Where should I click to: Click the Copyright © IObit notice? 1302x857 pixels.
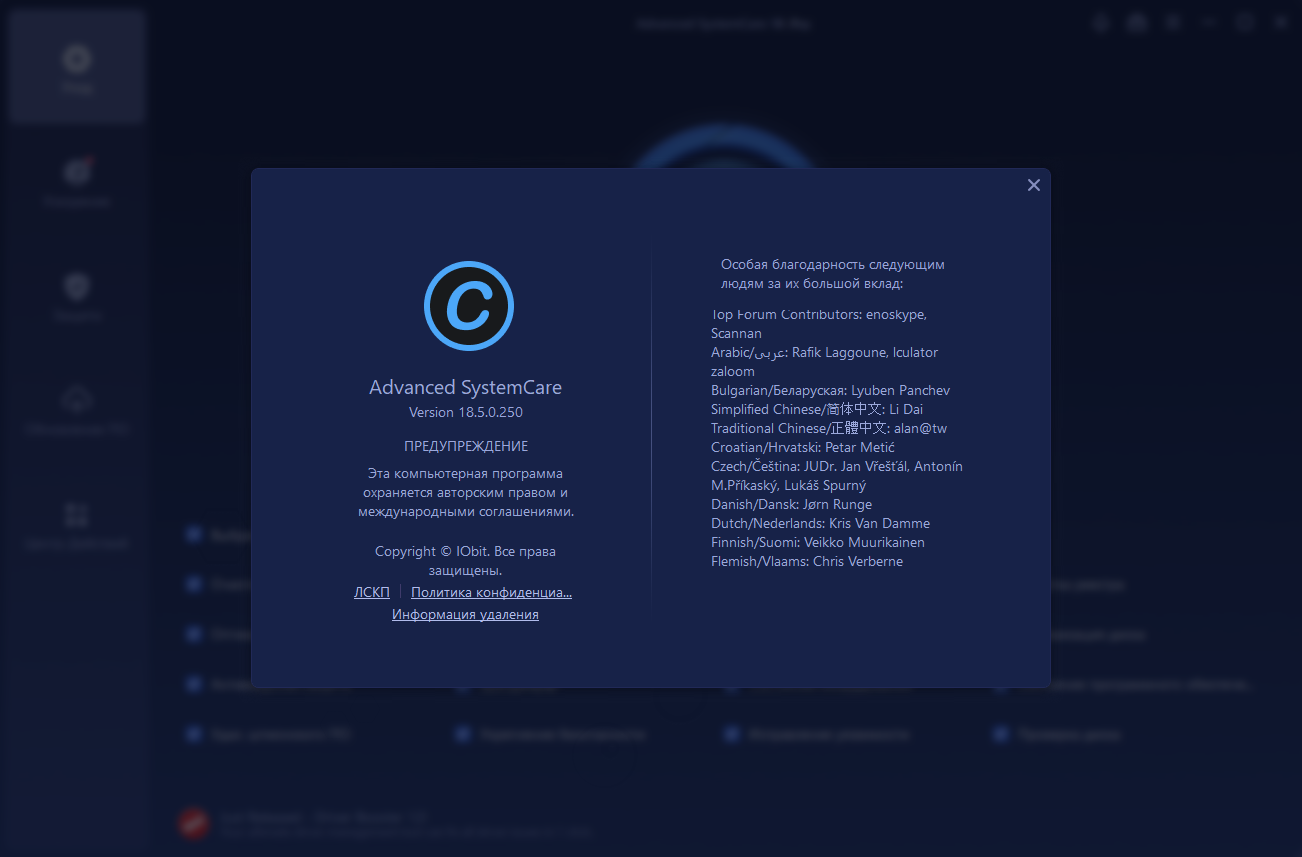tap(466, 561)
